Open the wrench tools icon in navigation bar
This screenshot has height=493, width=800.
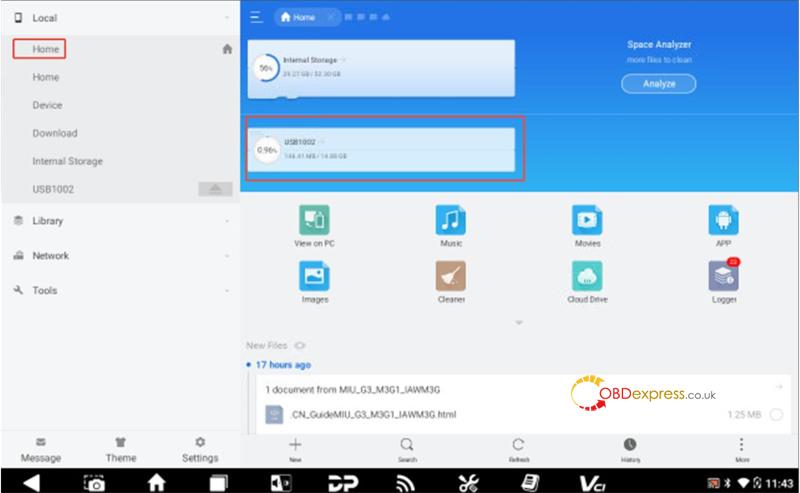(468, 483)
